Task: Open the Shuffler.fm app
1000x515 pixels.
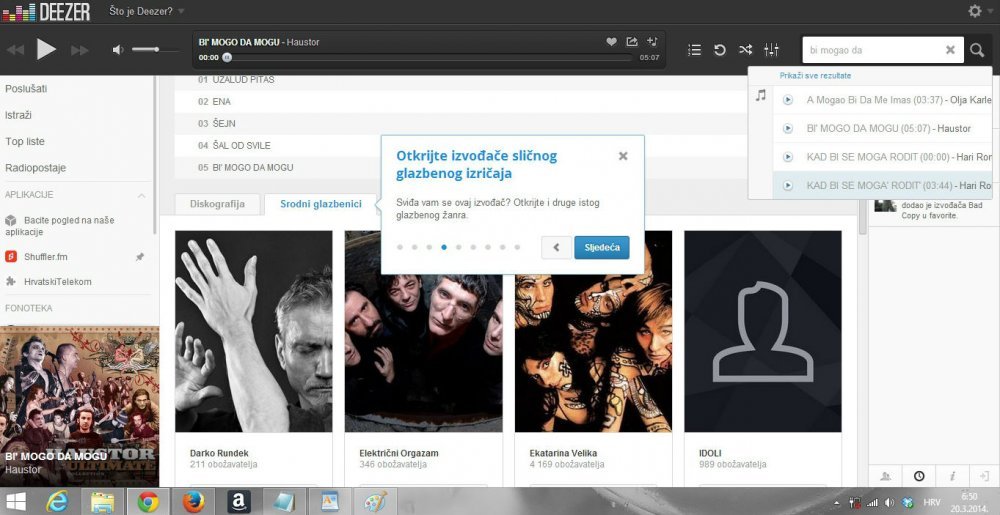Action: 46,257
